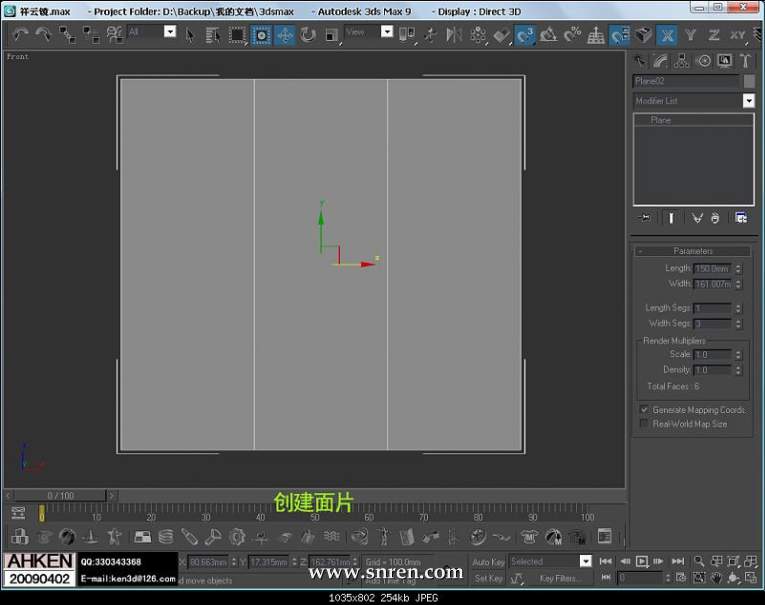Uncheck Generate Mapping Coords checkbox
The height and width of the screenshot is (605, 765).
(644, 409)
